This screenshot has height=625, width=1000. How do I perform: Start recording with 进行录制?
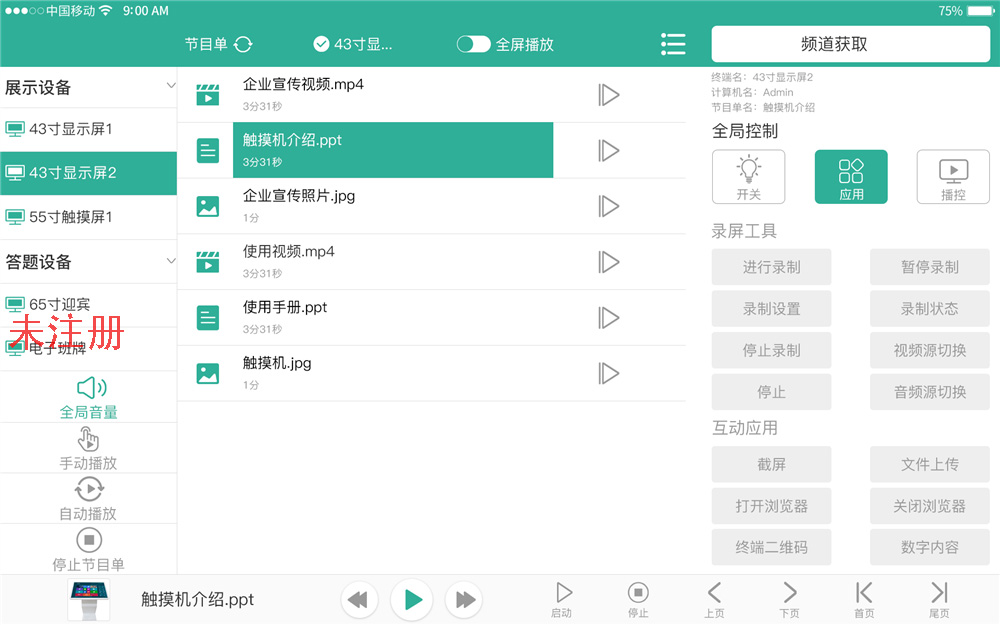click(x=771, y=267)
